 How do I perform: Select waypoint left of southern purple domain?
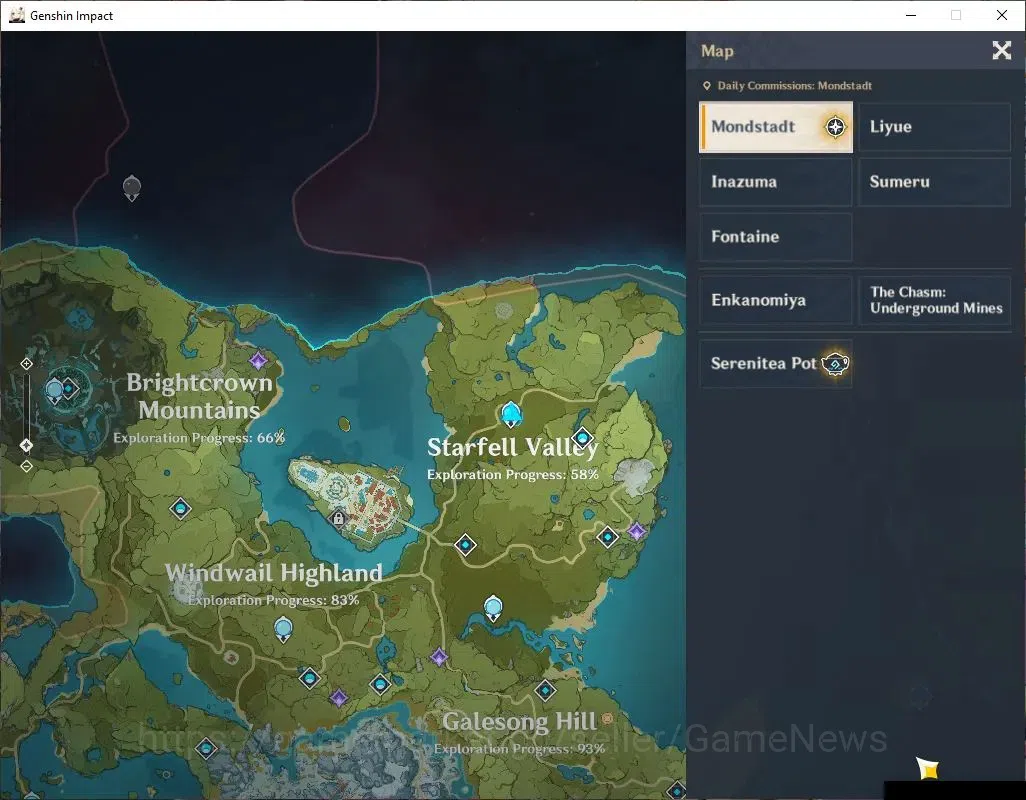(310, 678)
